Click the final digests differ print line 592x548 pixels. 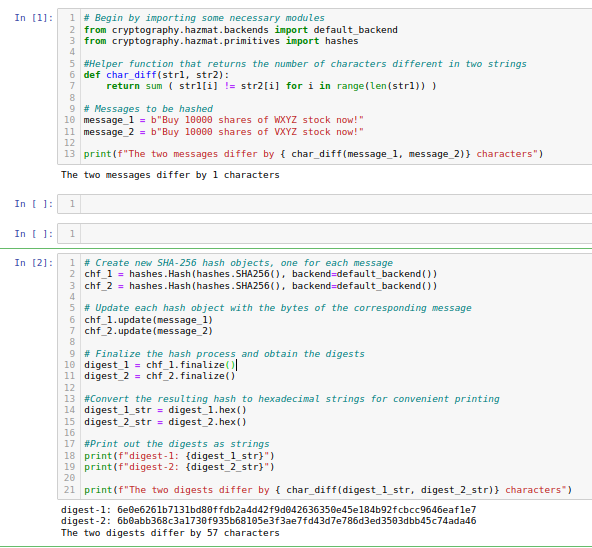(x=328, y=490)
